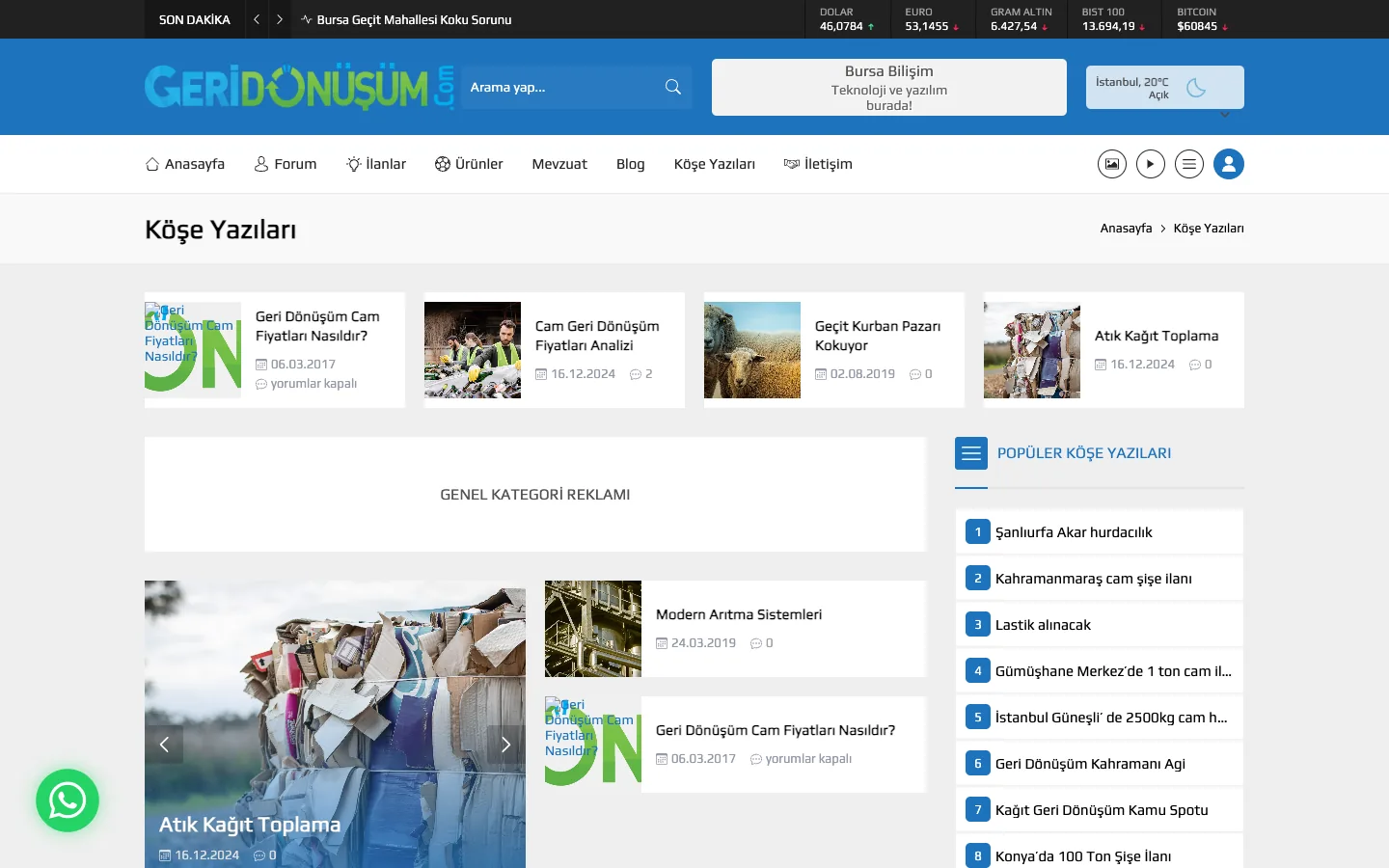Click the moon weather icon
Screen dimensions: 1389x868
coord(1196,88)
